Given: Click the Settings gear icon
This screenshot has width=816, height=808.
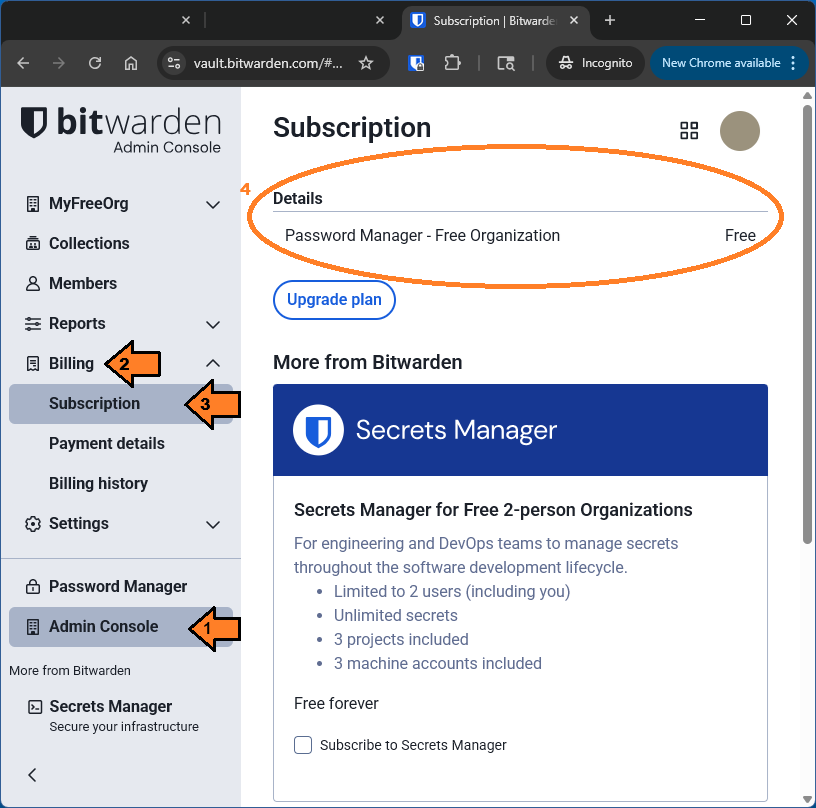Looking at the screenshot, I should (33, 524).
